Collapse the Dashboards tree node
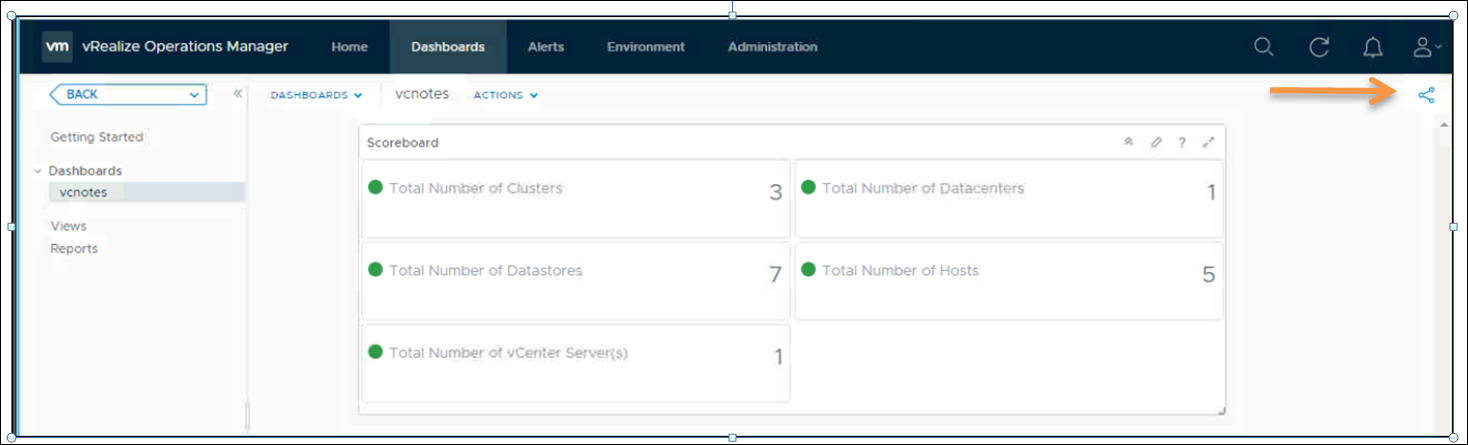Image resolution: width=1468 pixels, height=445 pixels. 38,171
